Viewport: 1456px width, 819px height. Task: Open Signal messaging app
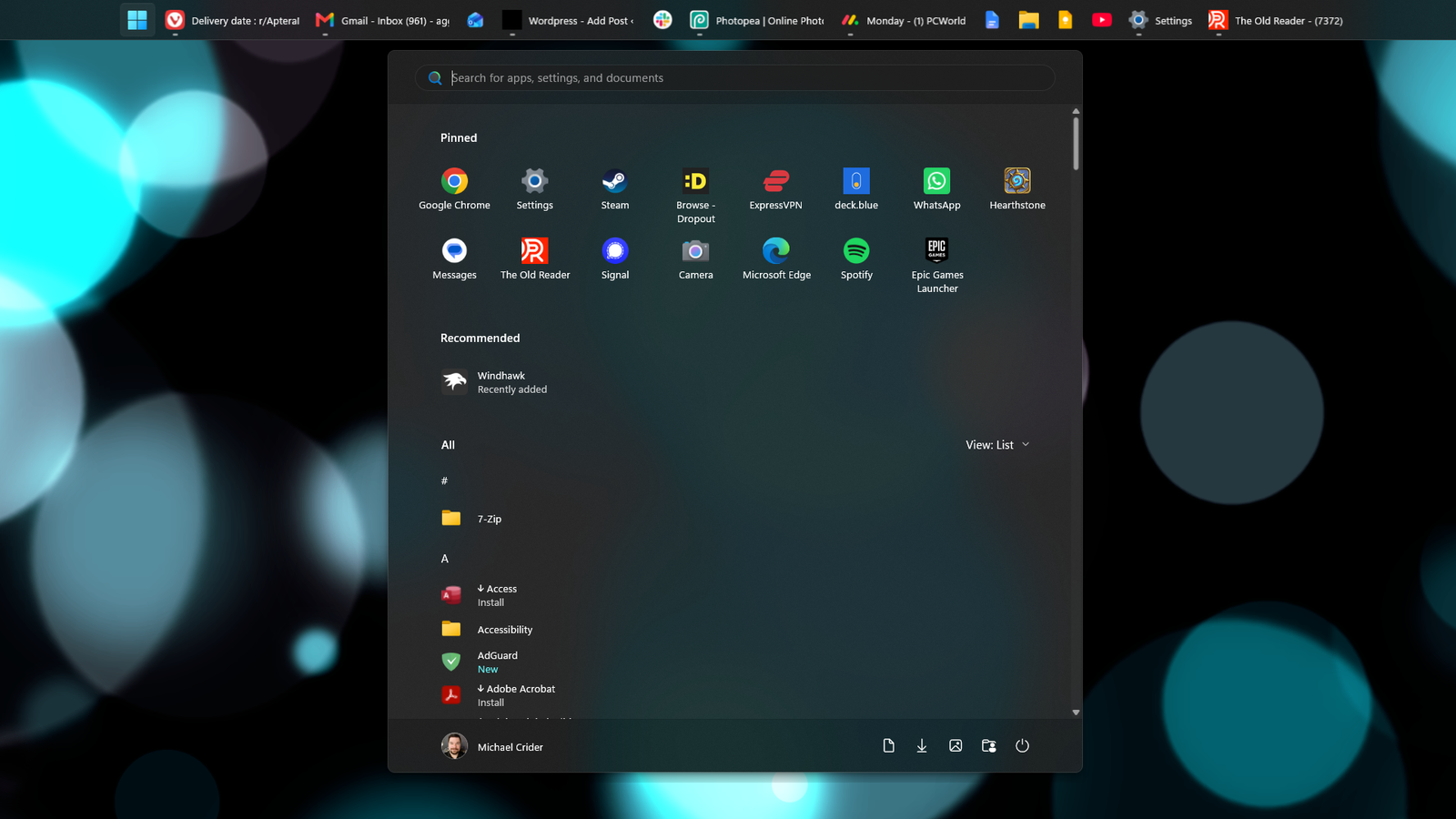tap(615, 259)
